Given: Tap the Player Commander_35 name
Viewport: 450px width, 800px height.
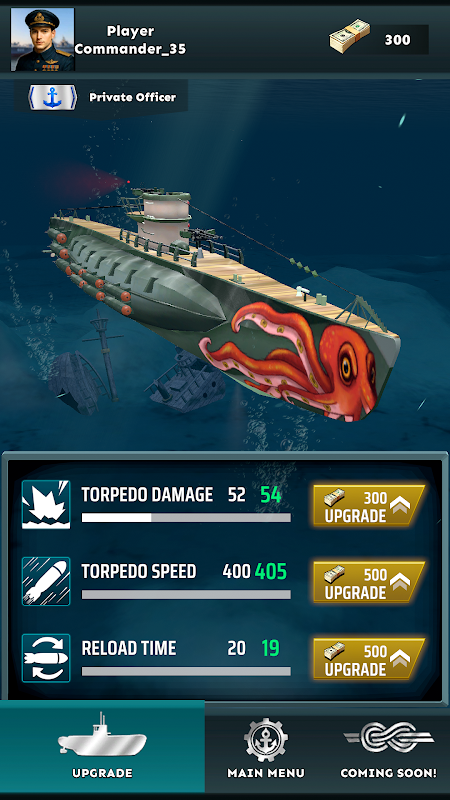Looking at the screenshot, I should (131, 40).
